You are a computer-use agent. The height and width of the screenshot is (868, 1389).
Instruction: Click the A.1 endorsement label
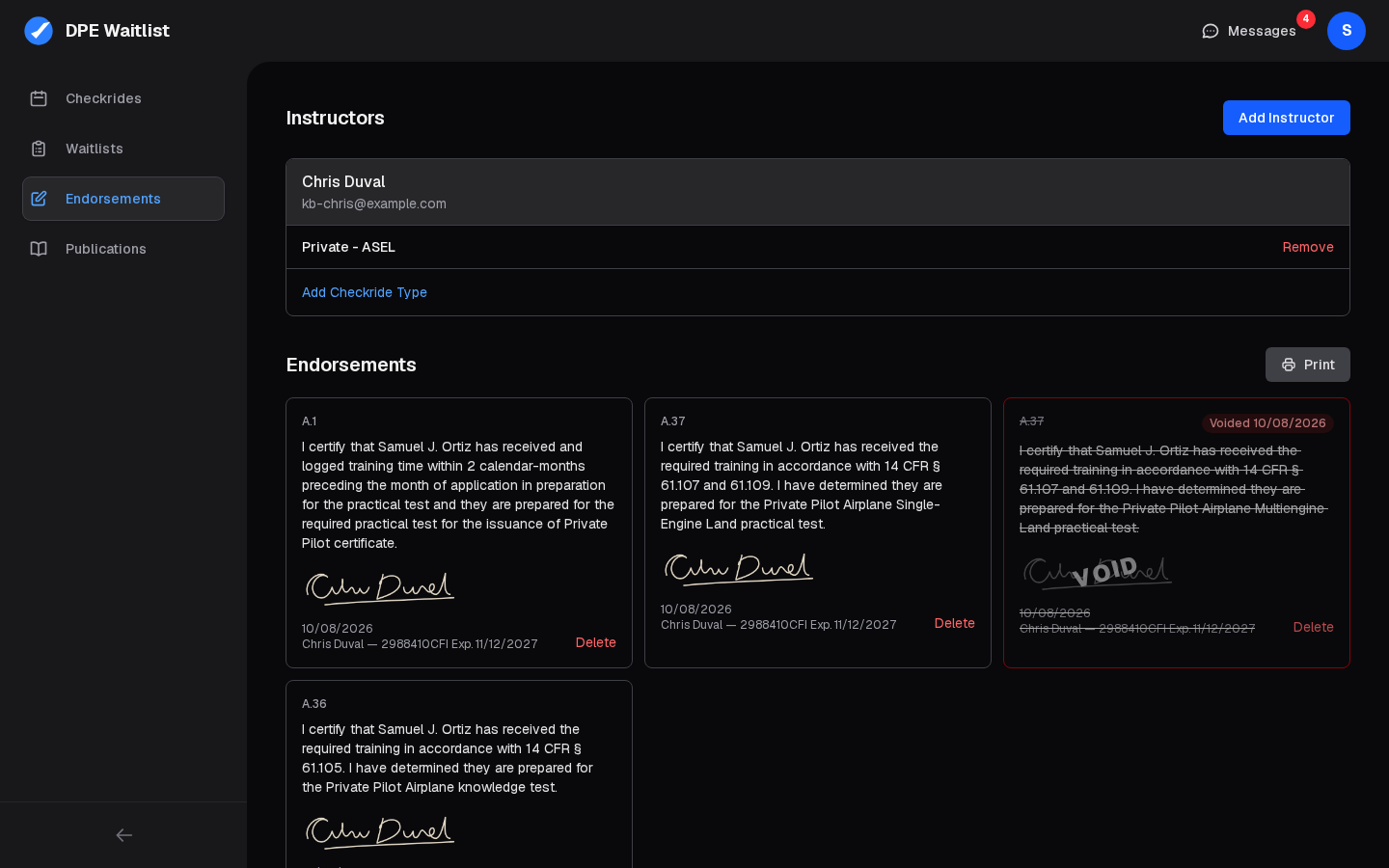[x=310, y=421]
